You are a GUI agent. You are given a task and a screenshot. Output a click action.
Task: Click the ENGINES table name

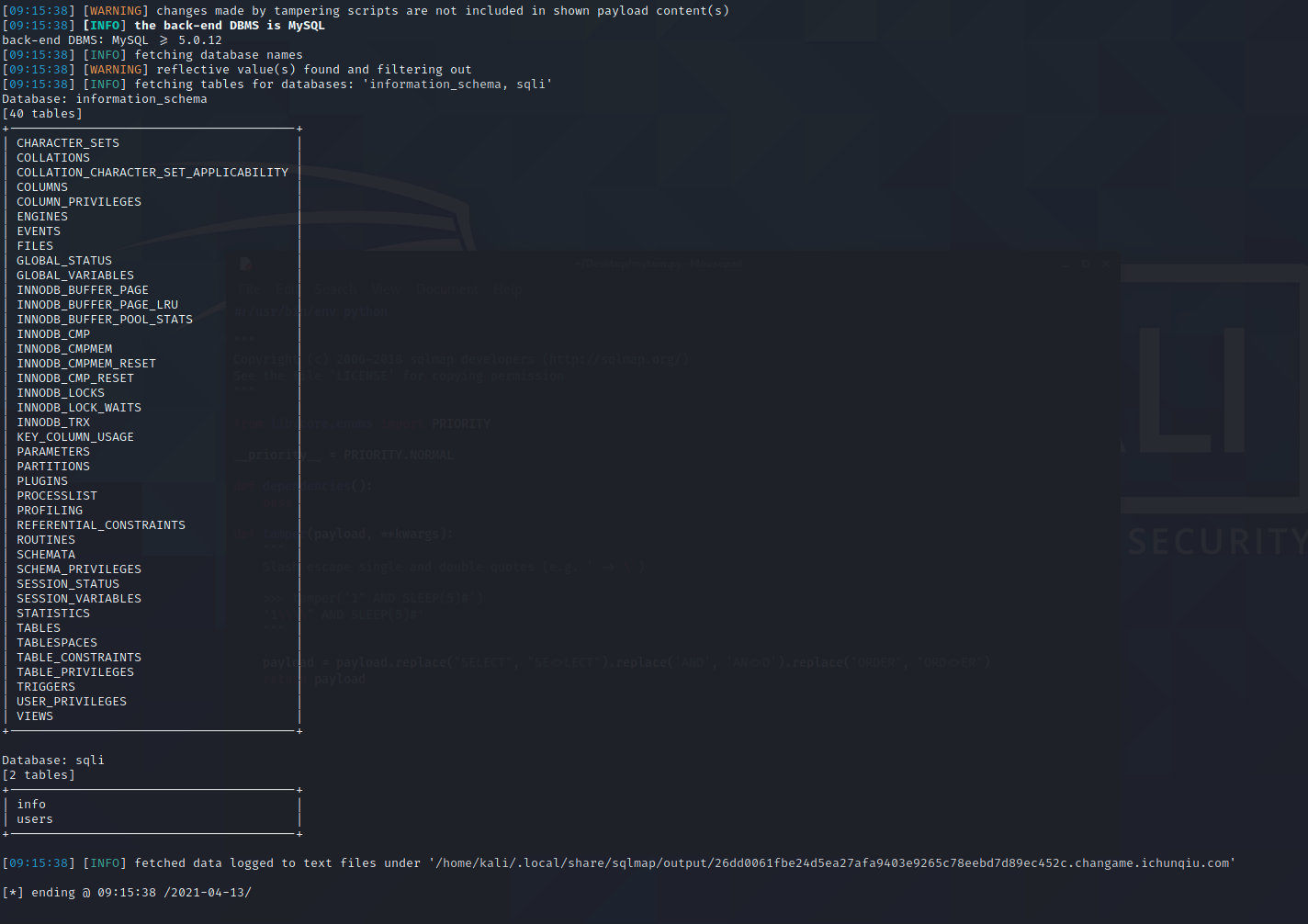42,217
